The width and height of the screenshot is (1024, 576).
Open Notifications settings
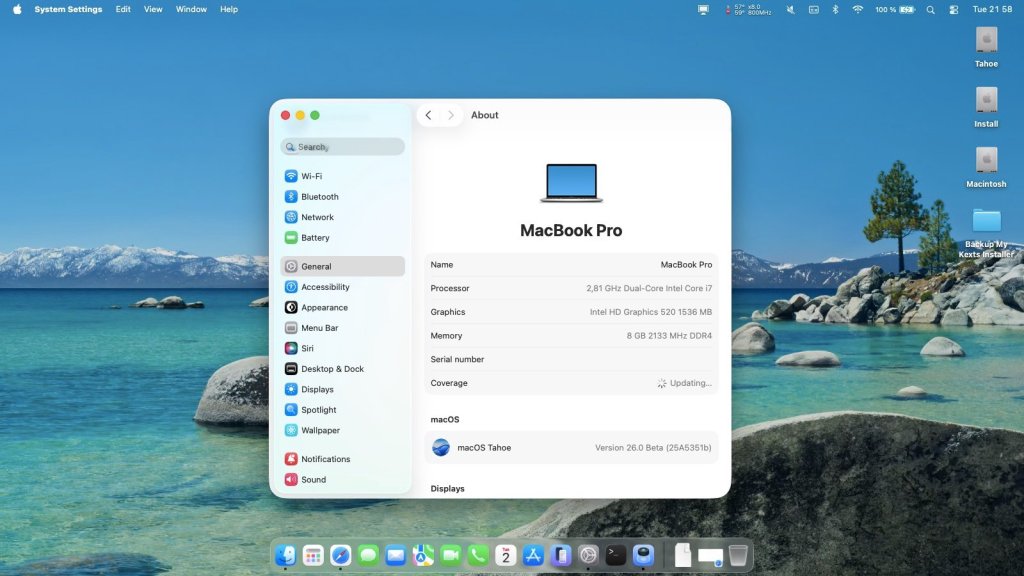[325, 459]
